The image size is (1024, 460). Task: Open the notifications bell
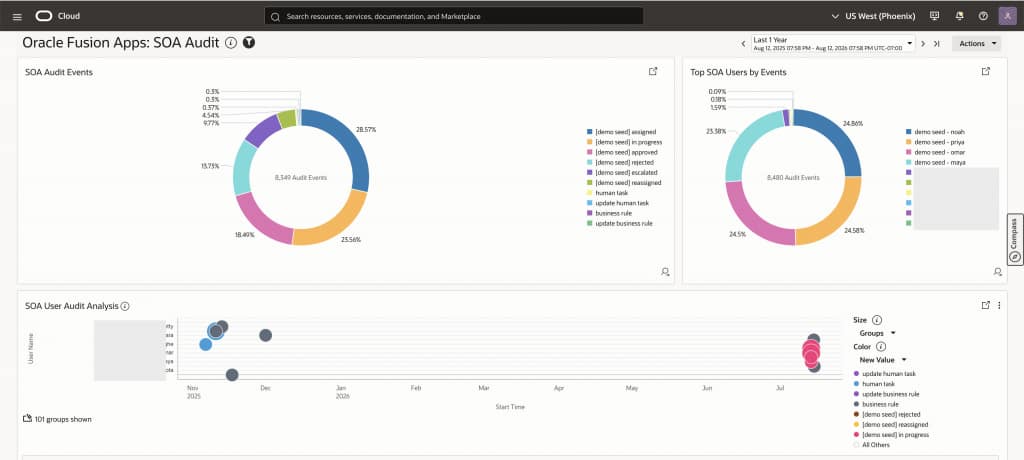coord(959,16)
